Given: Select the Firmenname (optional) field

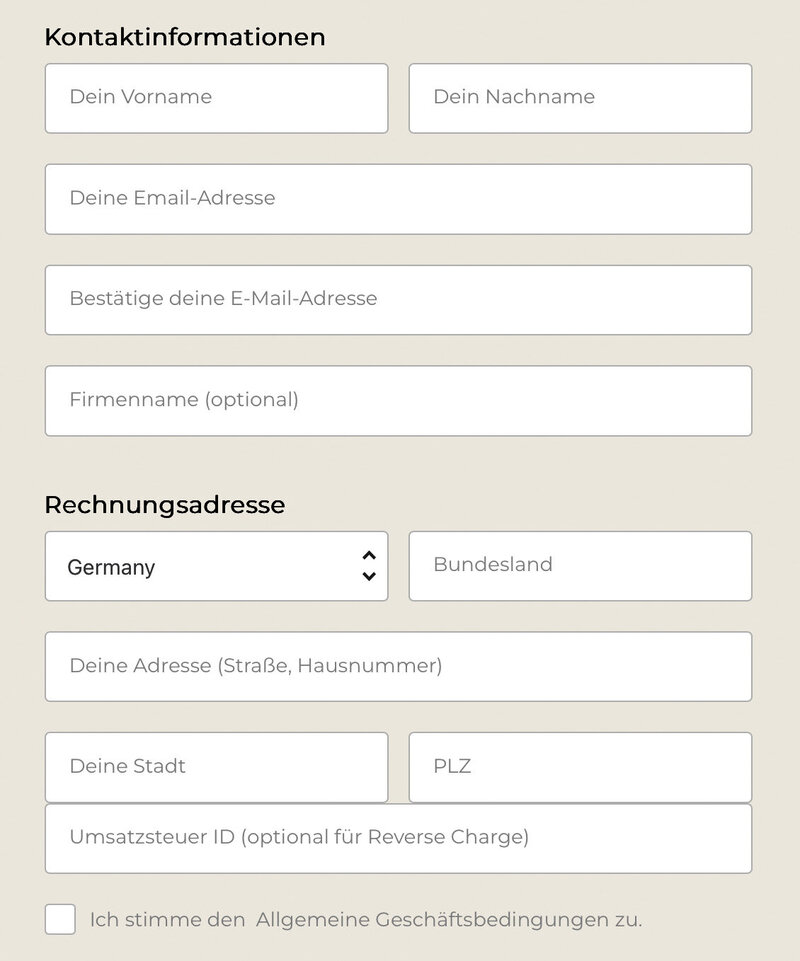Looking at the screenshot, I should point(398,401).
